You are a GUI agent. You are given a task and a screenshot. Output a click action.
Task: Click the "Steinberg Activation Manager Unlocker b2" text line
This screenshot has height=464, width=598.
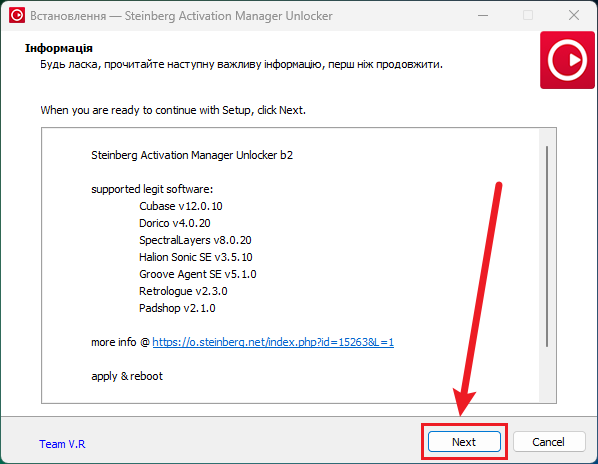(x=192, y=155)
